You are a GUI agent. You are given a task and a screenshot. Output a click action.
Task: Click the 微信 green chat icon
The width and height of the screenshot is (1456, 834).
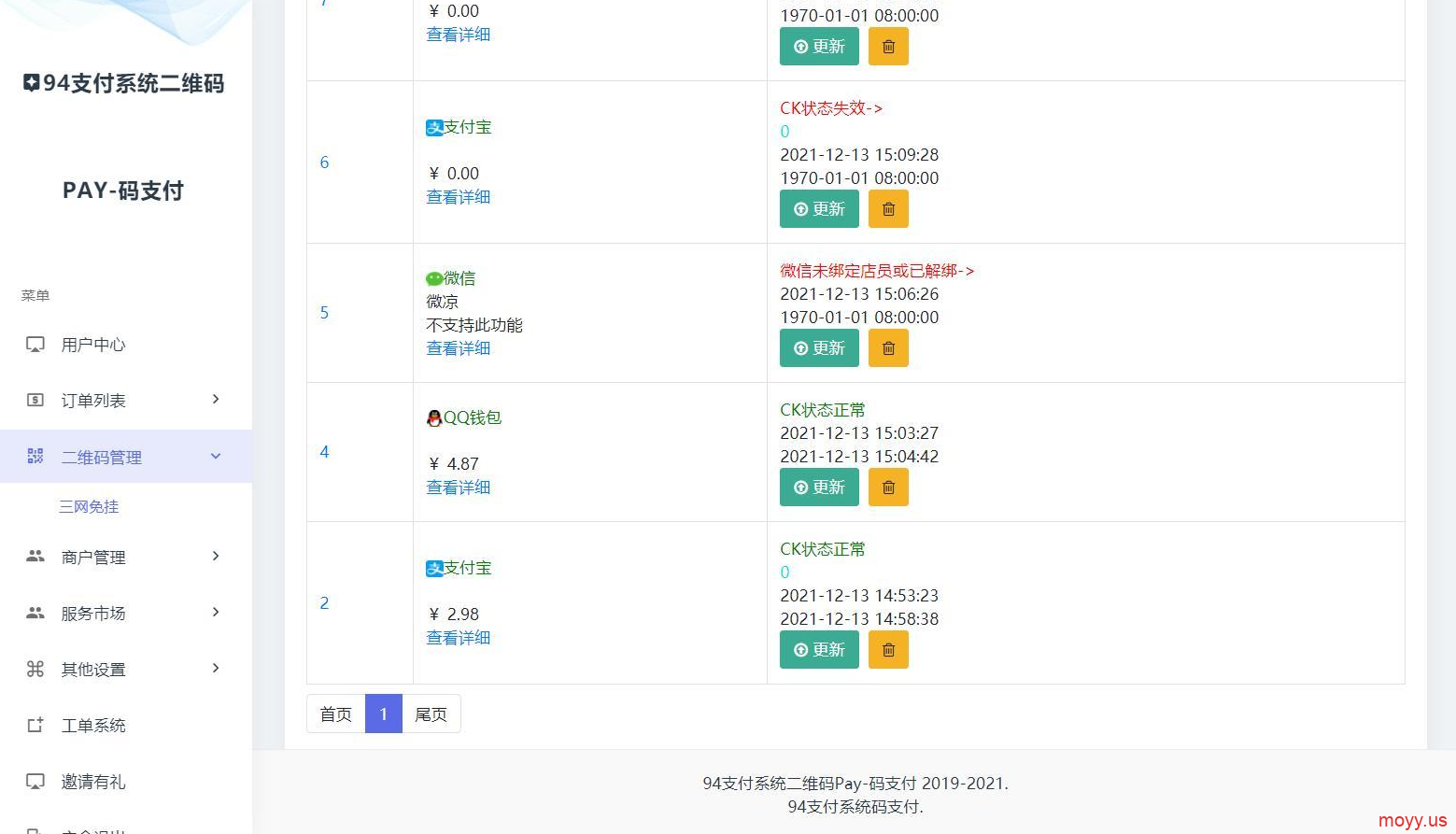434,279
